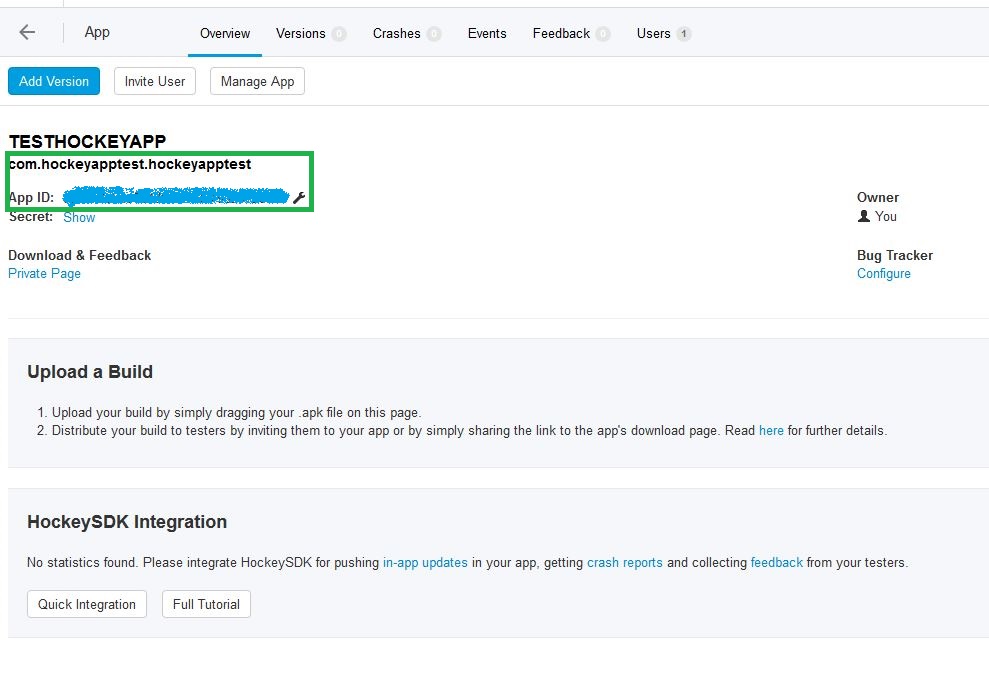Open the in-app updates link
Screen dimensions: 989x676
(425, 562)
